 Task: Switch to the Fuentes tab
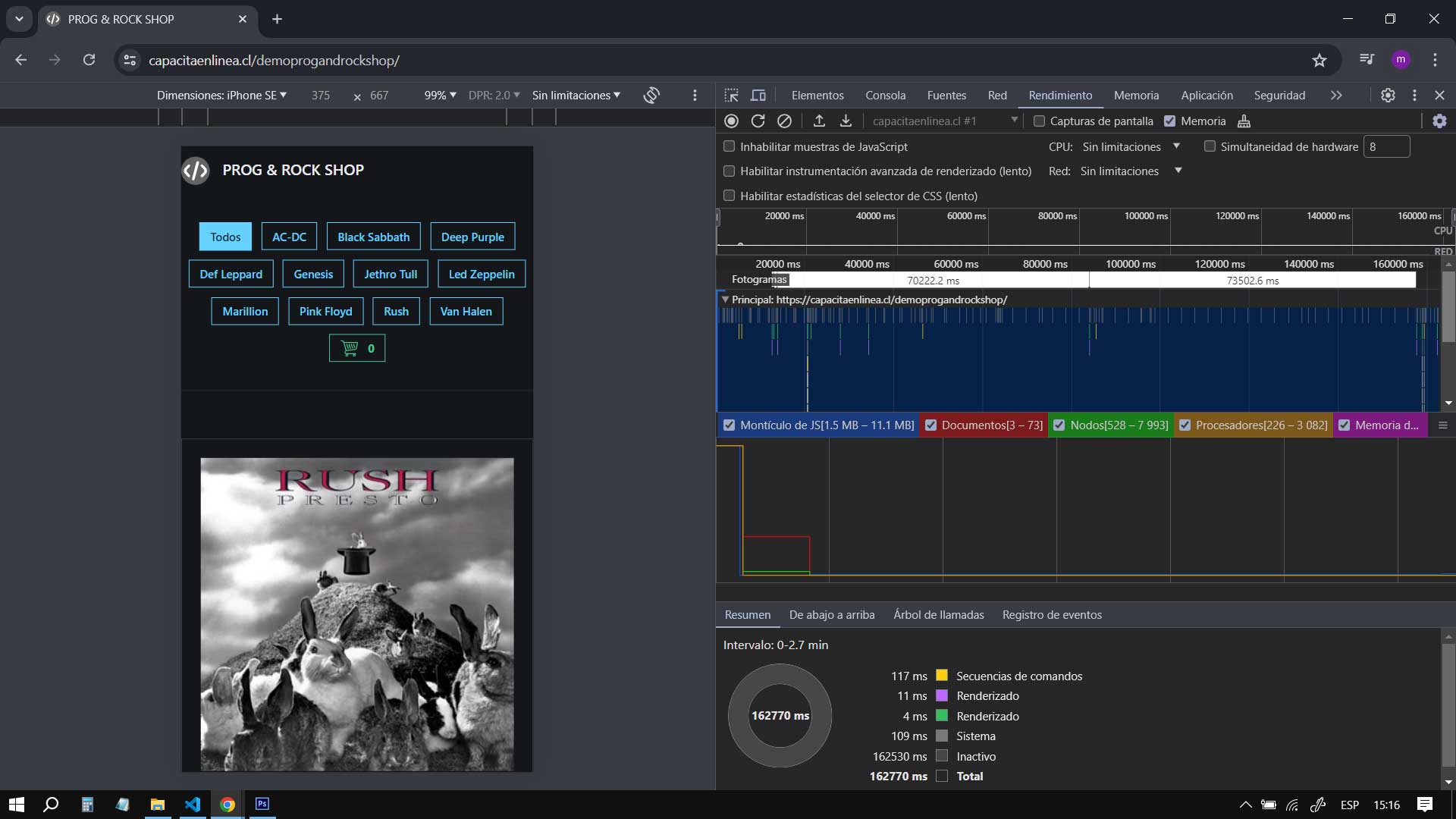coord(946,95)
